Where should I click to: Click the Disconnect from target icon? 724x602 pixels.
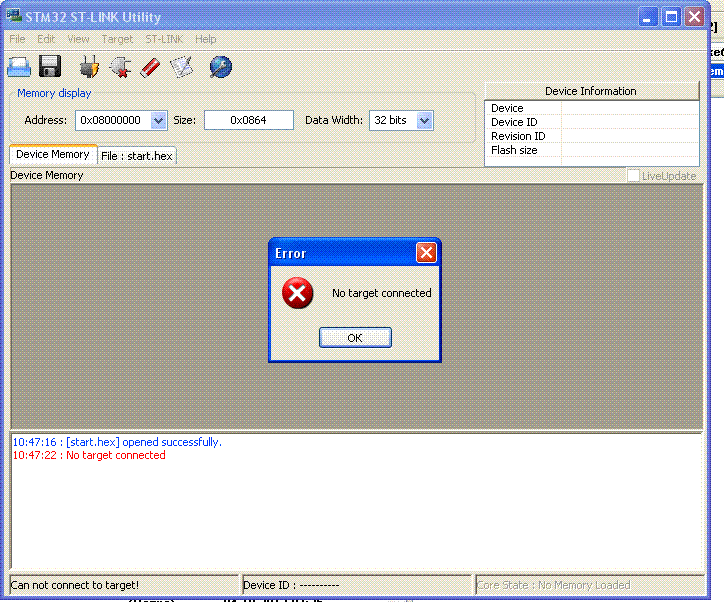click(x=120, y=67)
